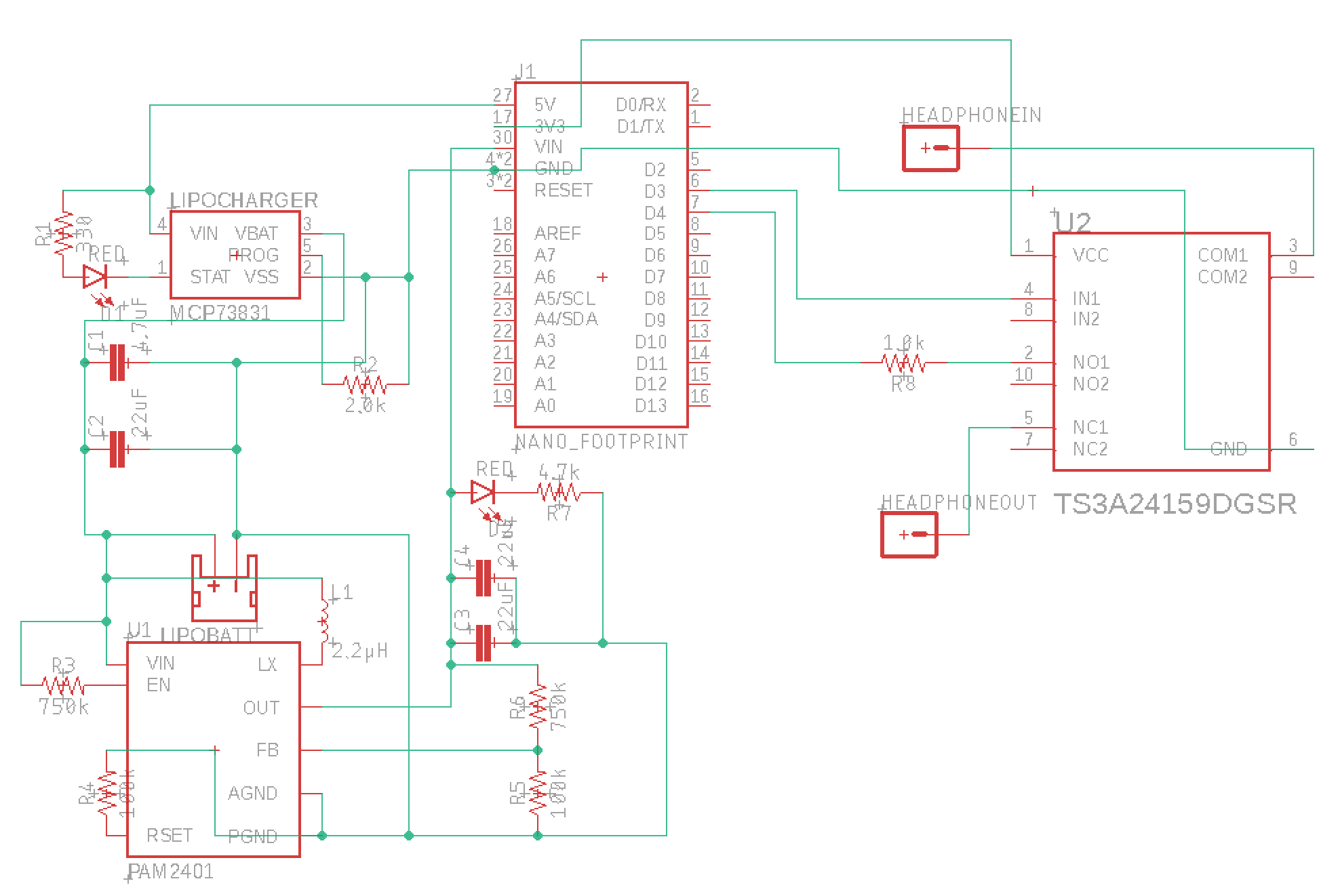Click pin number 27 on J1
The height and width of the screenshot is (896, 1340).
502,95
